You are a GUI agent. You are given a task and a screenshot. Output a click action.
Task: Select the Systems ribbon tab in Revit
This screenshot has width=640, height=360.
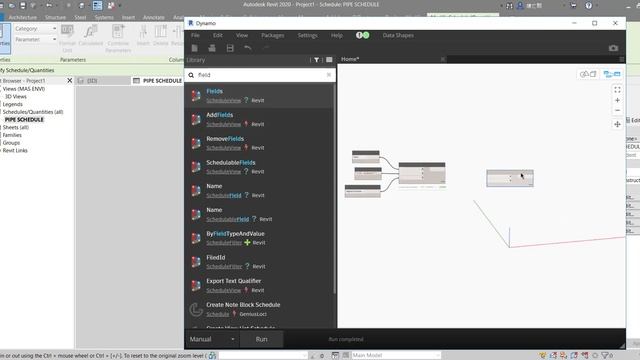pyautogui.click(x=104, y=18)
